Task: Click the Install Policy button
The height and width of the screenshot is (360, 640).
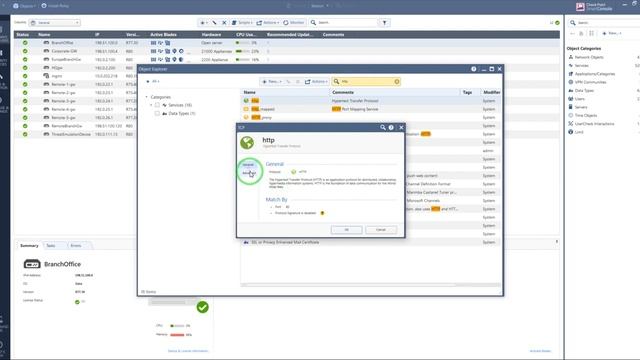Action: click(55, 6)
